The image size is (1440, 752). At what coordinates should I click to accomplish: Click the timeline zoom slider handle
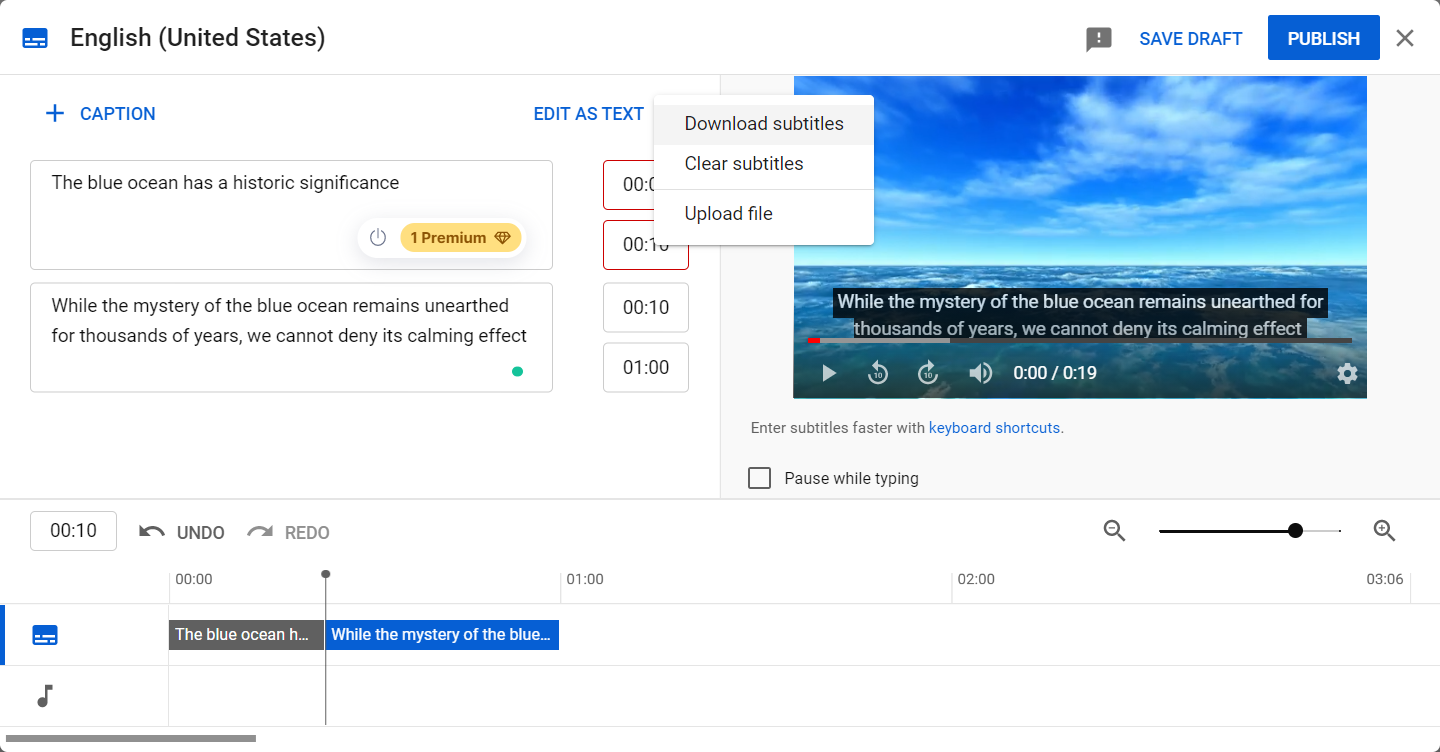[1296, 531]
